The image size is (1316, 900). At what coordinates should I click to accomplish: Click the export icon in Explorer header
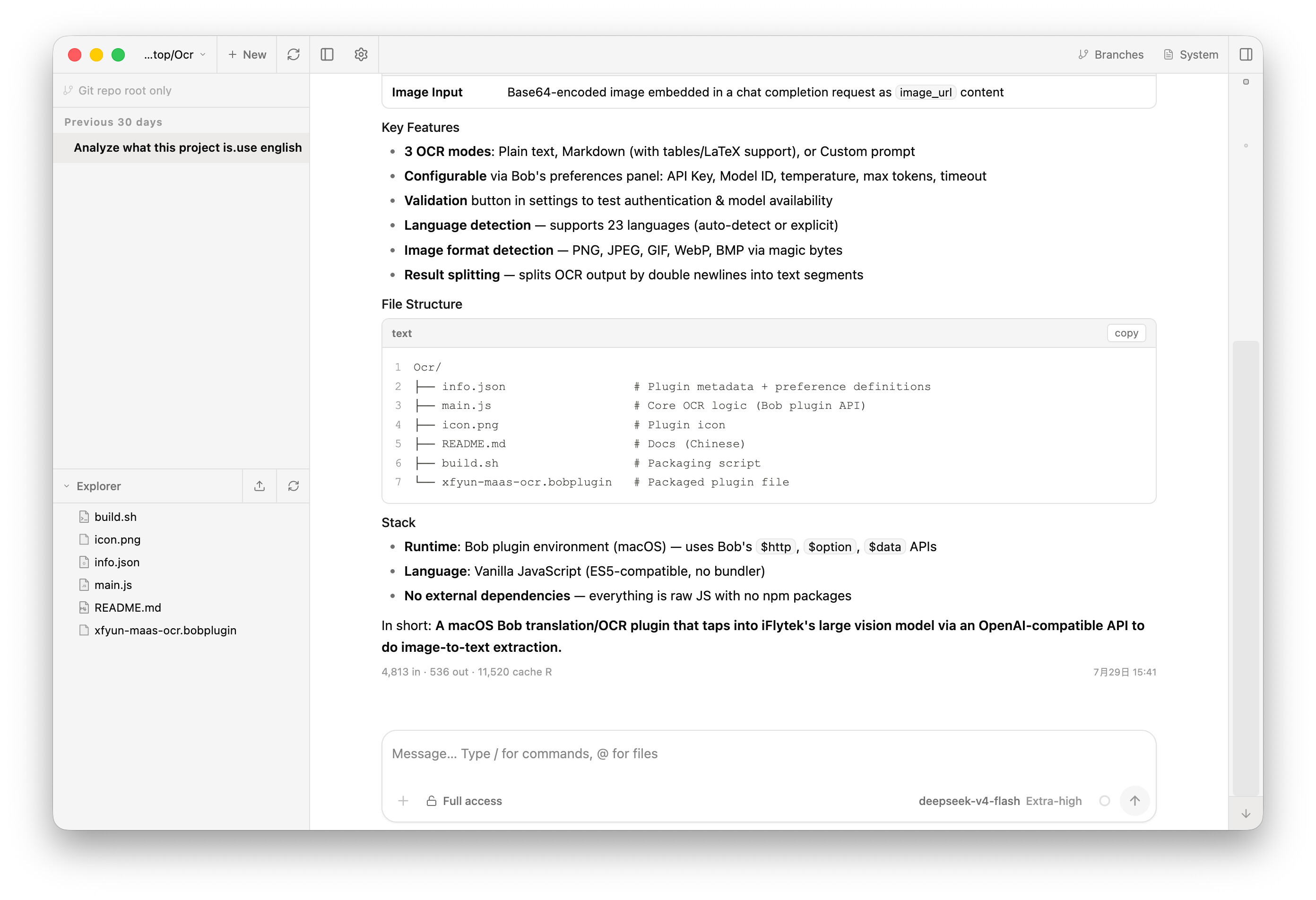pos(260,486)
